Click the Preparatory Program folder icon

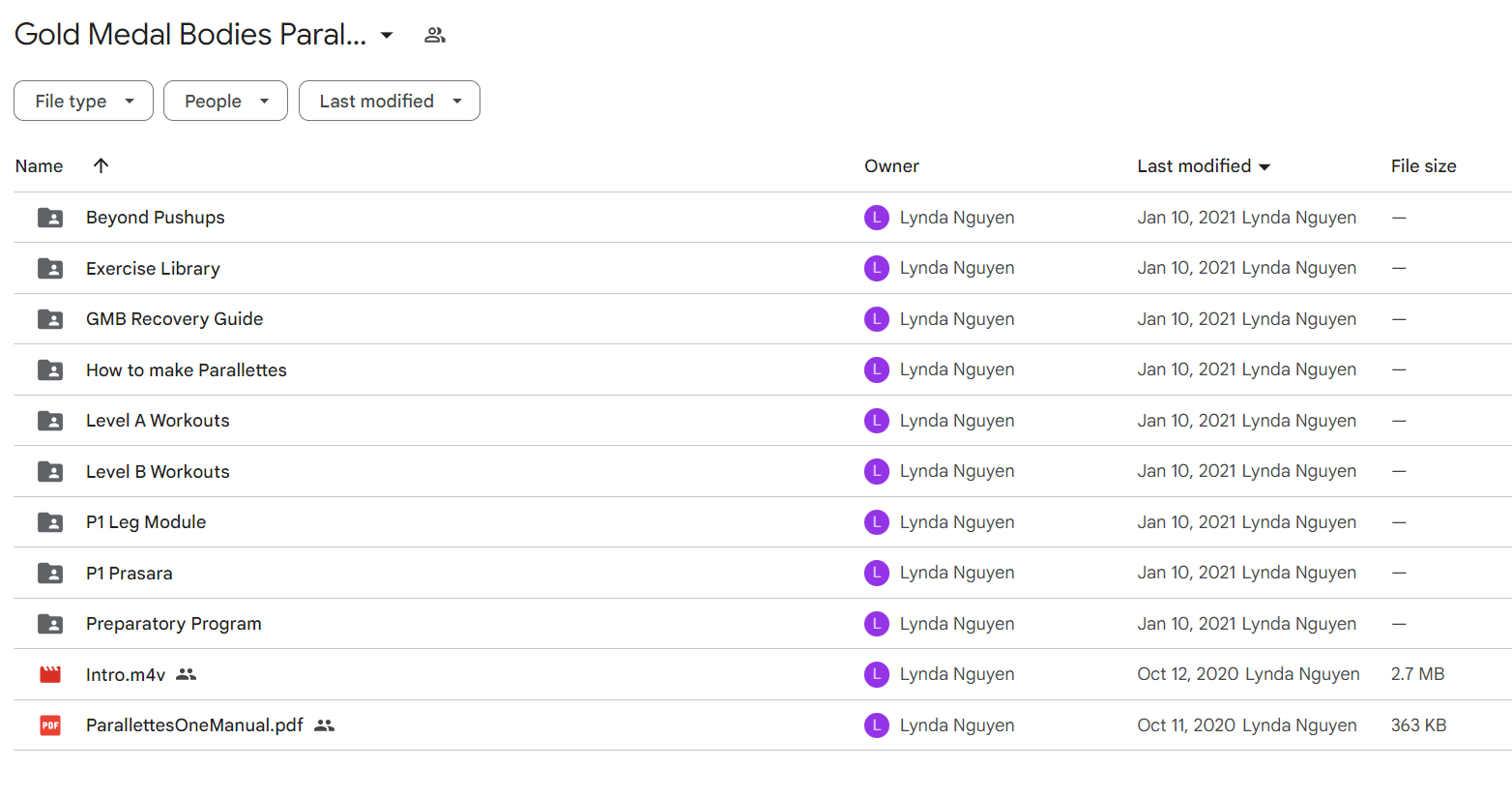tap(50, 624)
